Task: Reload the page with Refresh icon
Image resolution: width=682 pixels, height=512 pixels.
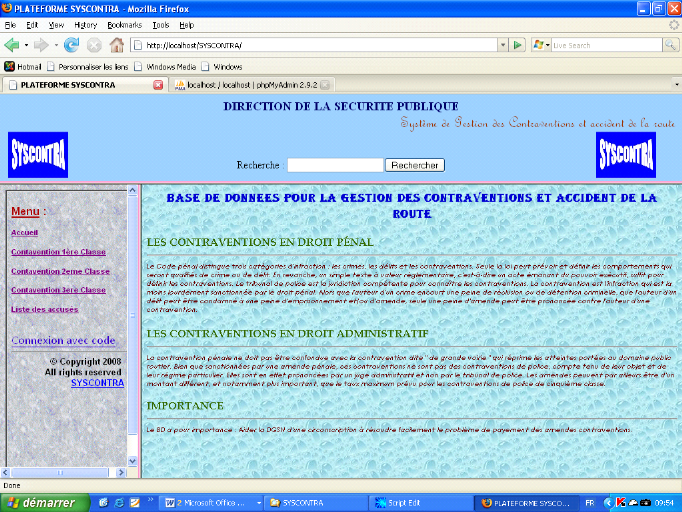Action: tap(71, 45)
